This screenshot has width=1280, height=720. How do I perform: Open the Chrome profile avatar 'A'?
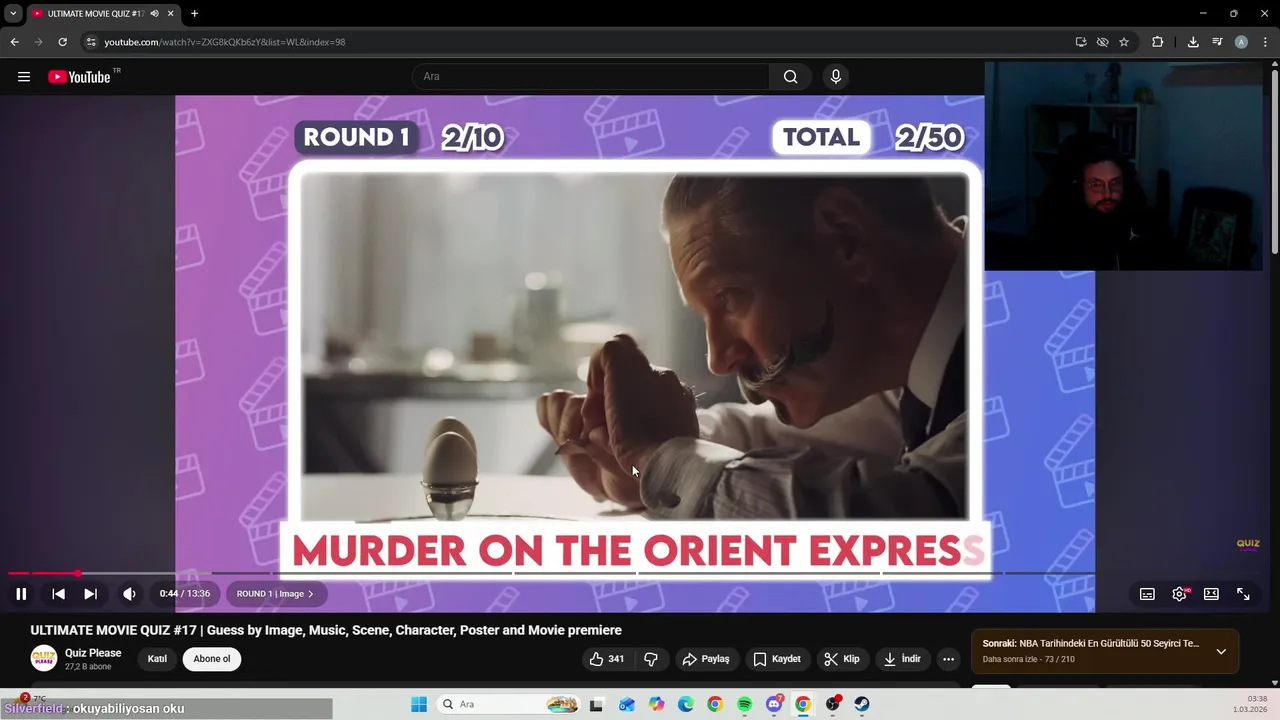click(x=1241, y=42)
